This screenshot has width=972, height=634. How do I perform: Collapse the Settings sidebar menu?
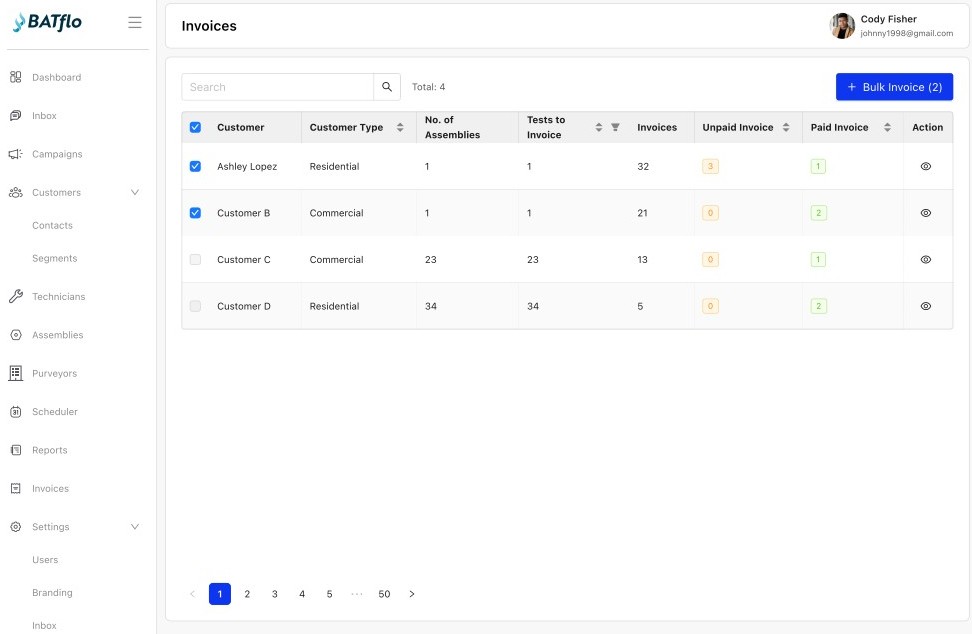[x=134, y=526]
